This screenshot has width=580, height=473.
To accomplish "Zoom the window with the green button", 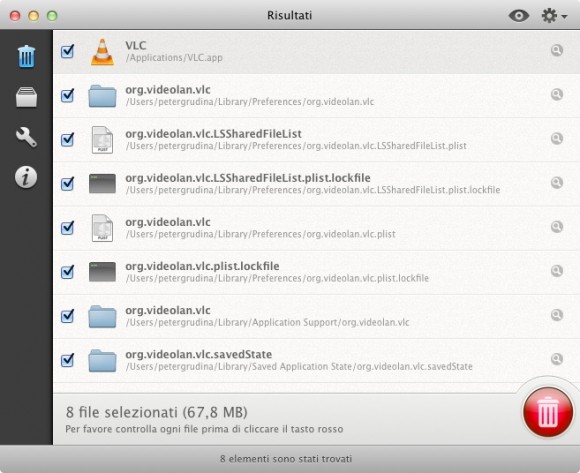I will [52, 16].
